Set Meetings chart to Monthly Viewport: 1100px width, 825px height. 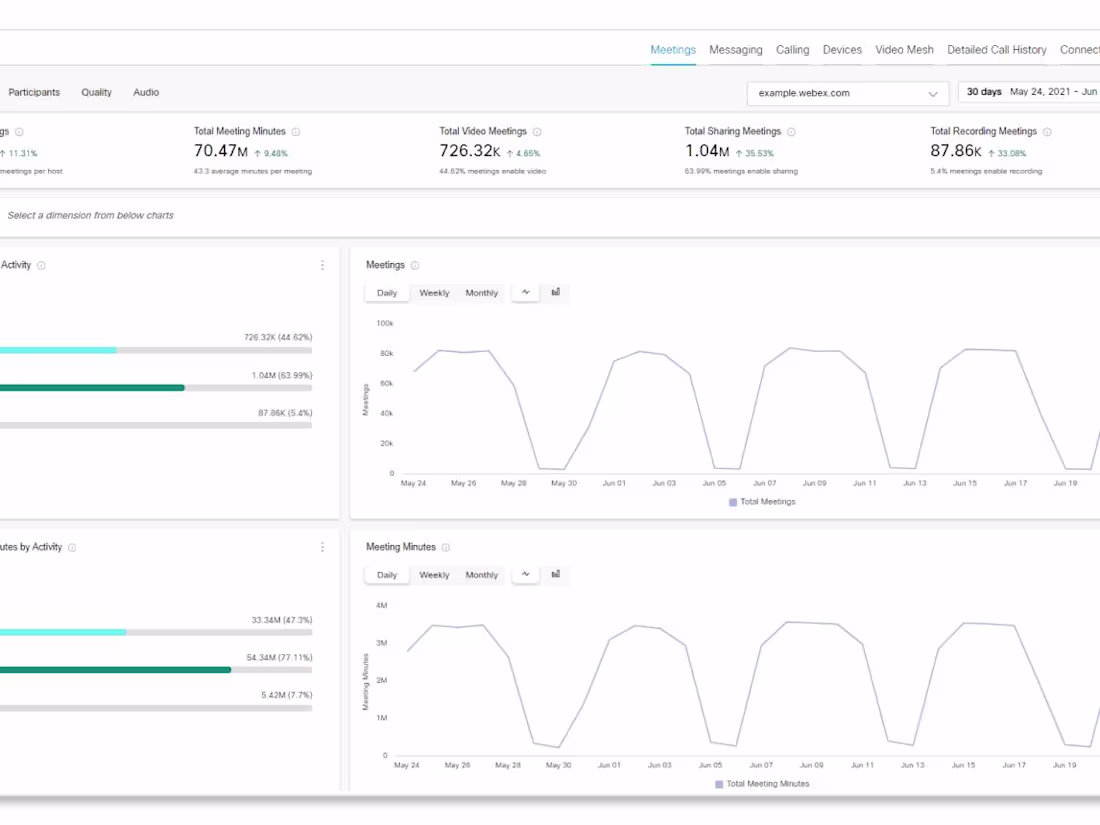tap(481, 293)
